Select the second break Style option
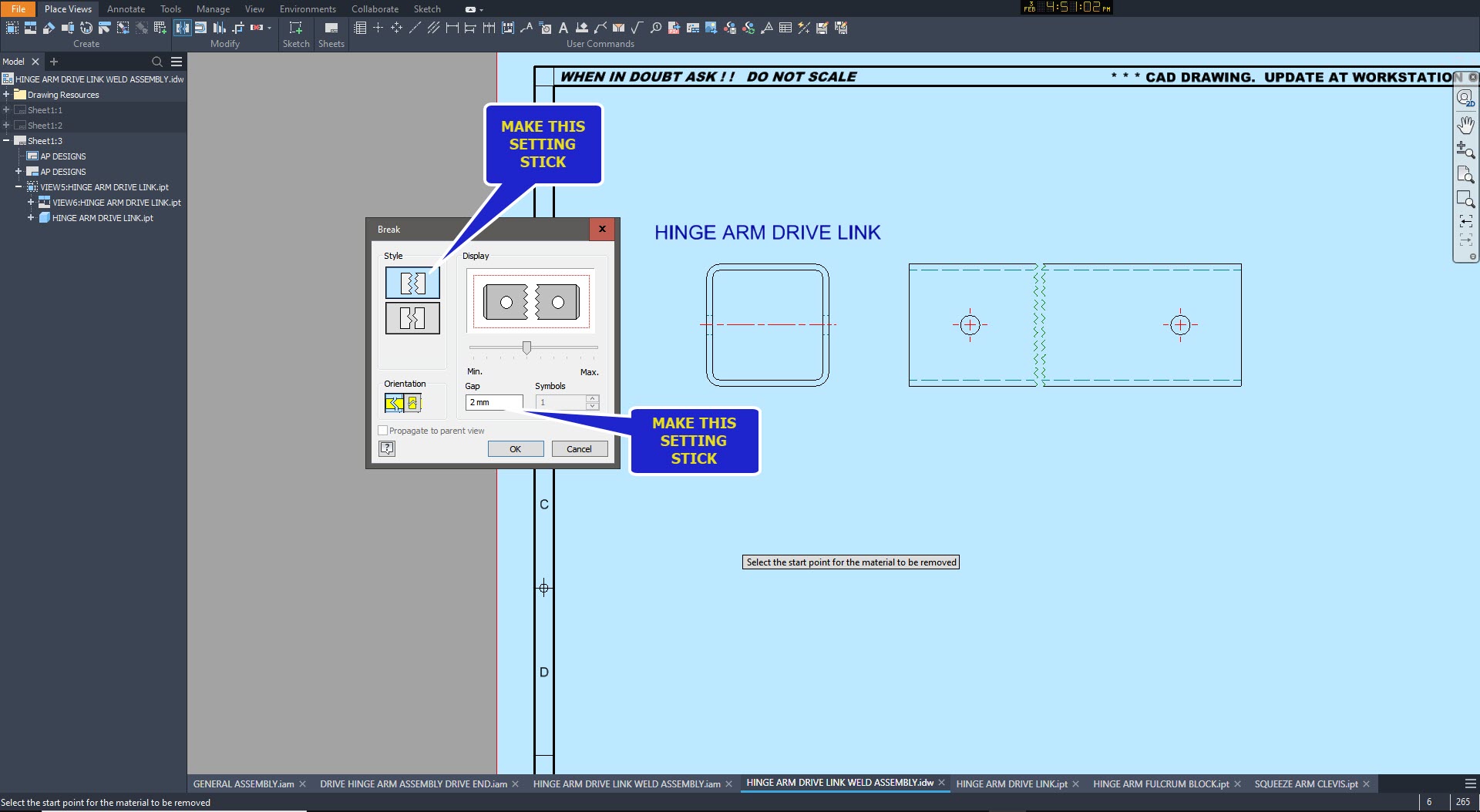This screenshot has width=1480, height=812. coord(412,317)
